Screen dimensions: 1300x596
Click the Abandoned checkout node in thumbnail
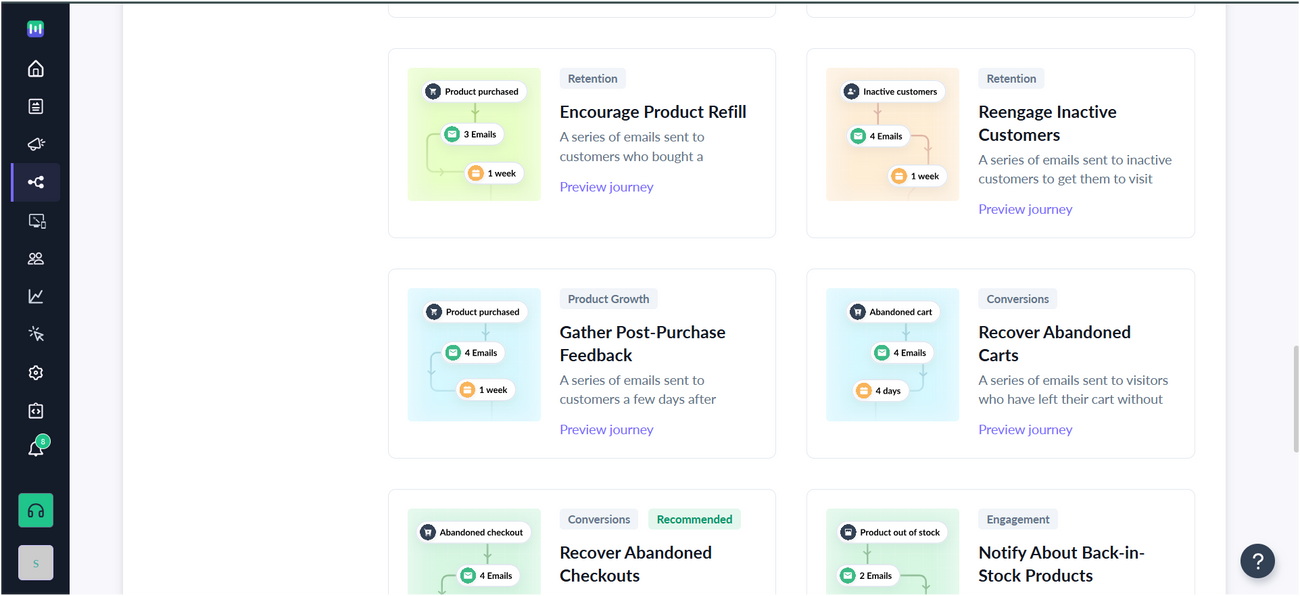474,533
